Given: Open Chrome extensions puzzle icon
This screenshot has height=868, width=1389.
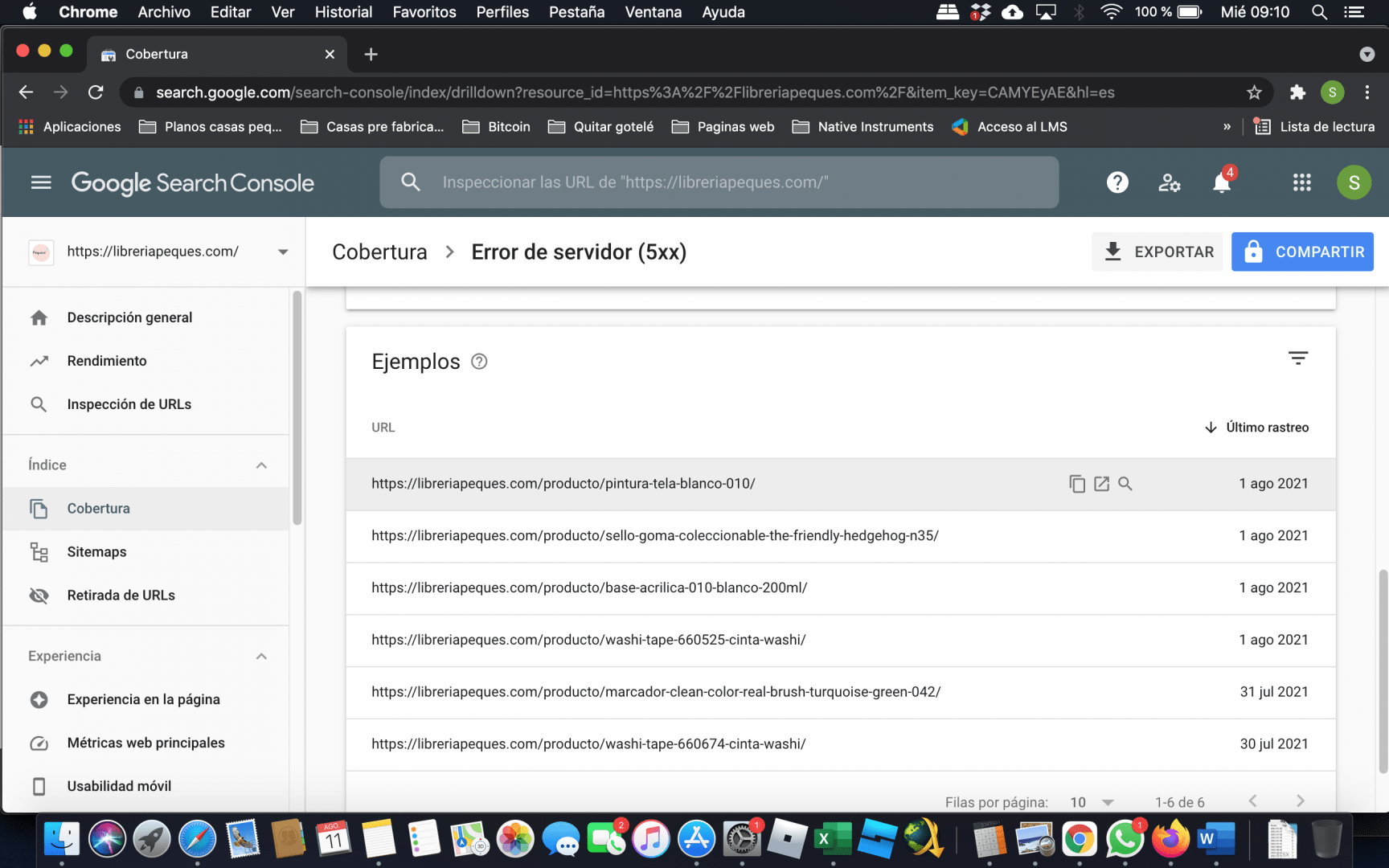Looking at the screenshot, I should point(1297,92).
